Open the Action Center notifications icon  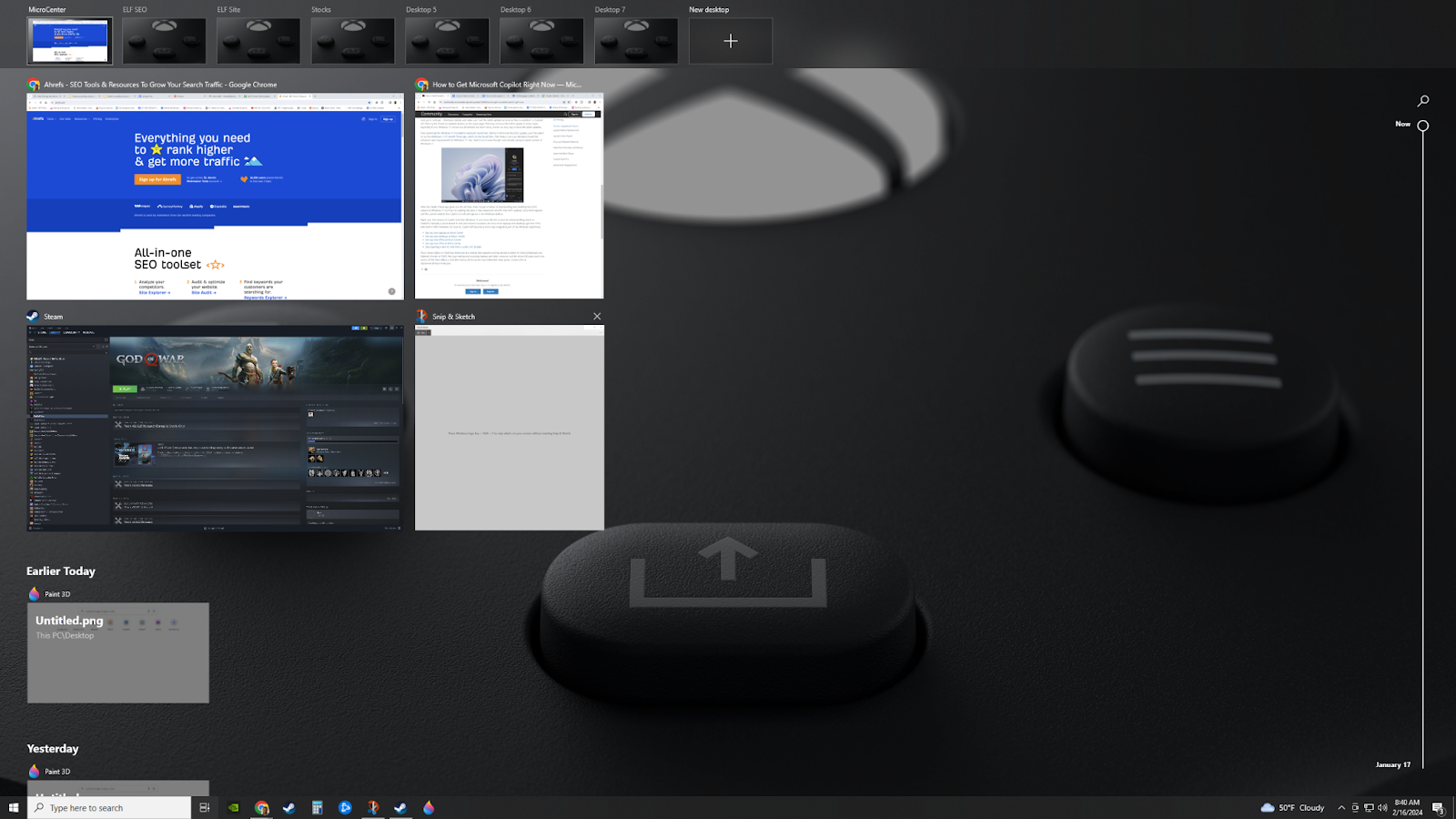point(1439,808)
